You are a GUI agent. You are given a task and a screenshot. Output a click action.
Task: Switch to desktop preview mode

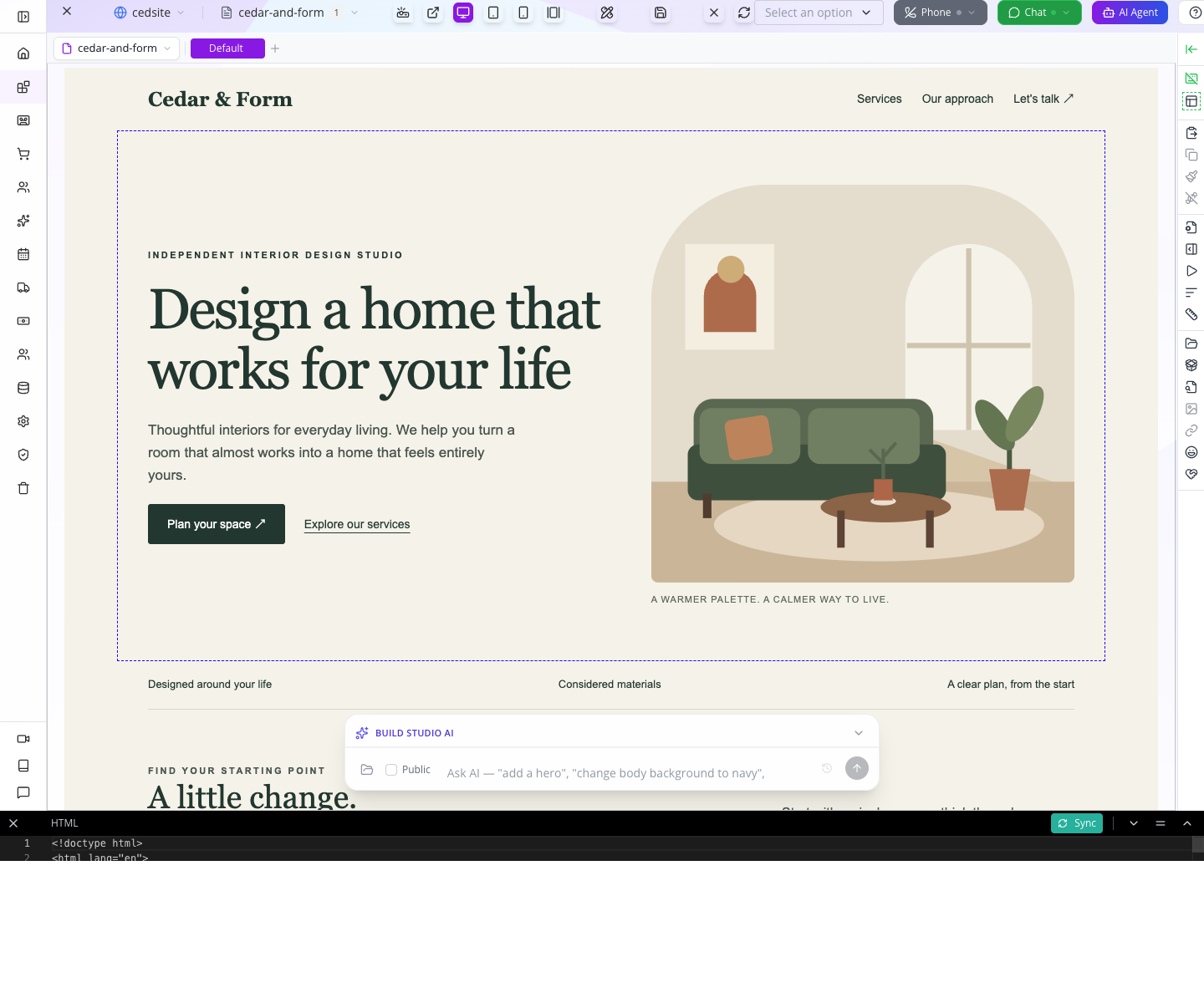point(463,13)
